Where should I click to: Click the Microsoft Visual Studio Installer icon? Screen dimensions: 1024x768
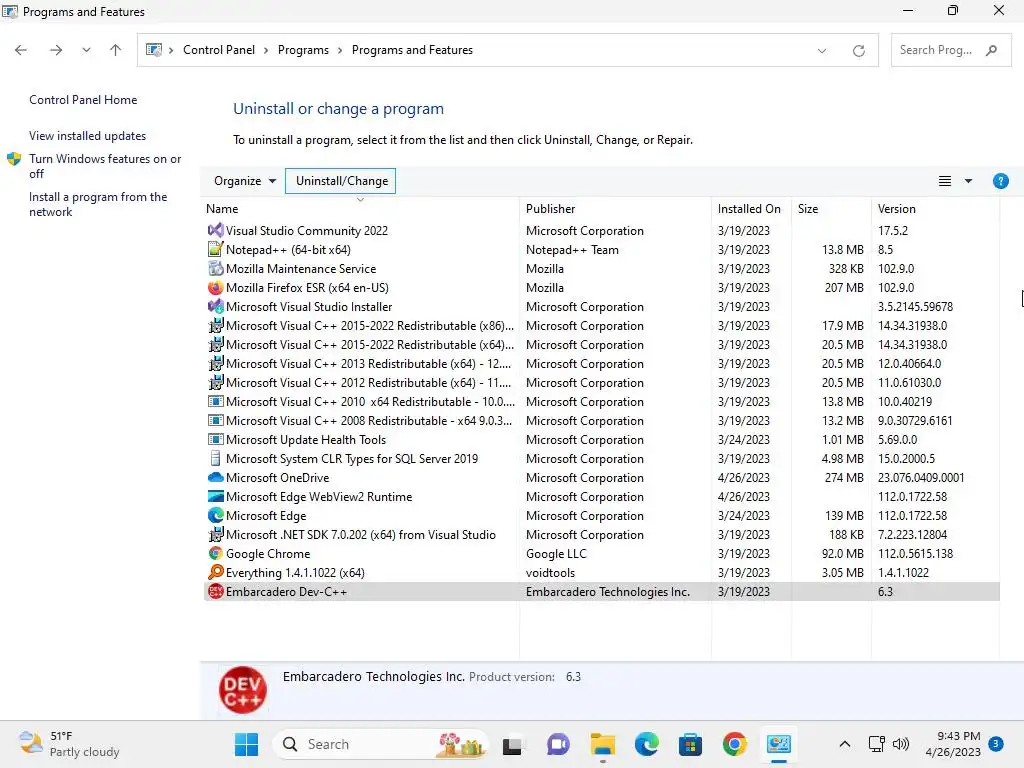[x=215, y=306]
